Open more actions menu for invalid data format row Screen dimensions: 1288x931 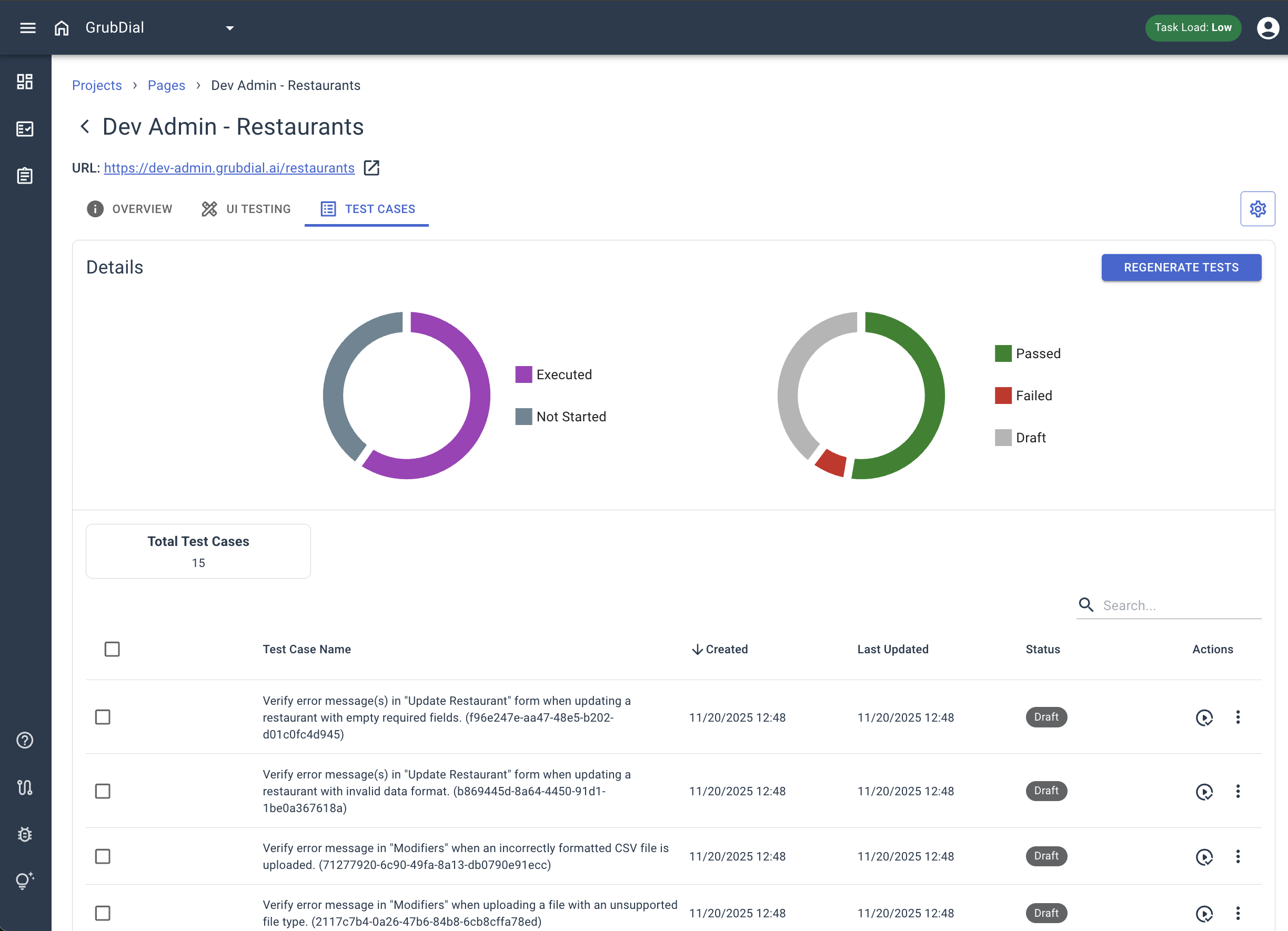(x=1238, y=791)
